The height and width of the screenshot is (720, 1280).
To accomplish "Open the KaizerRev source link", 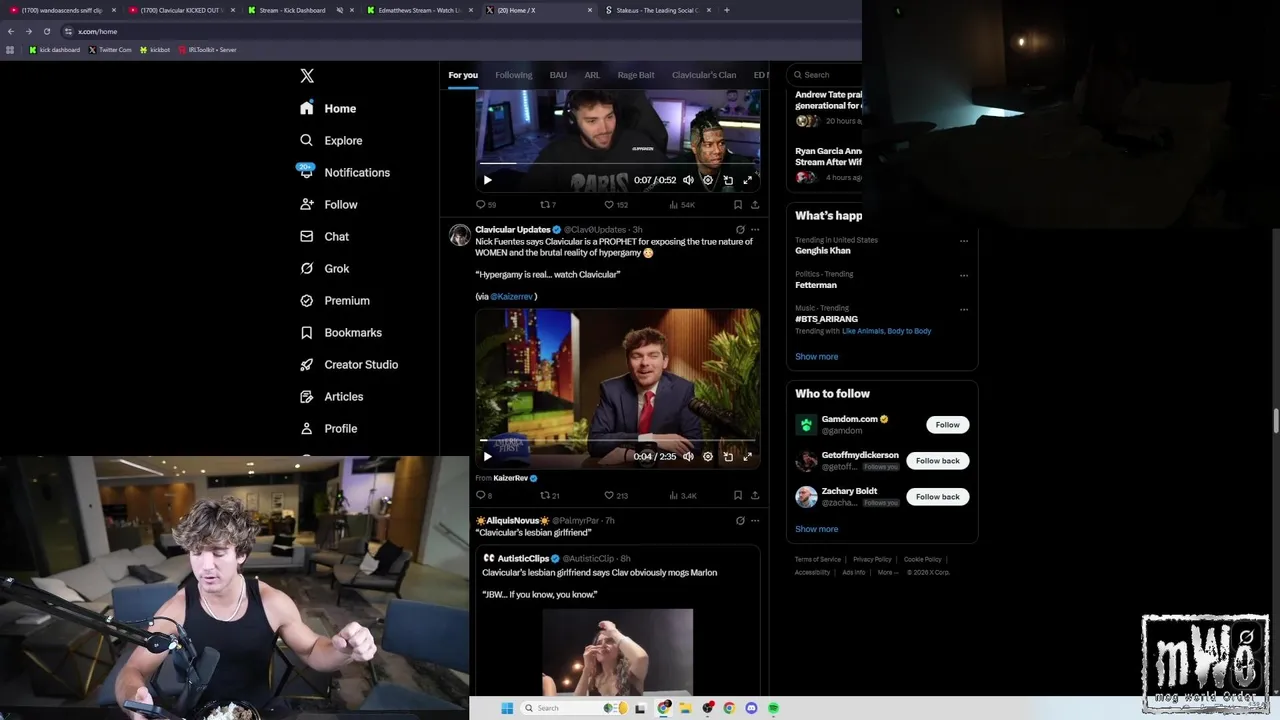I will pos(510,478).
